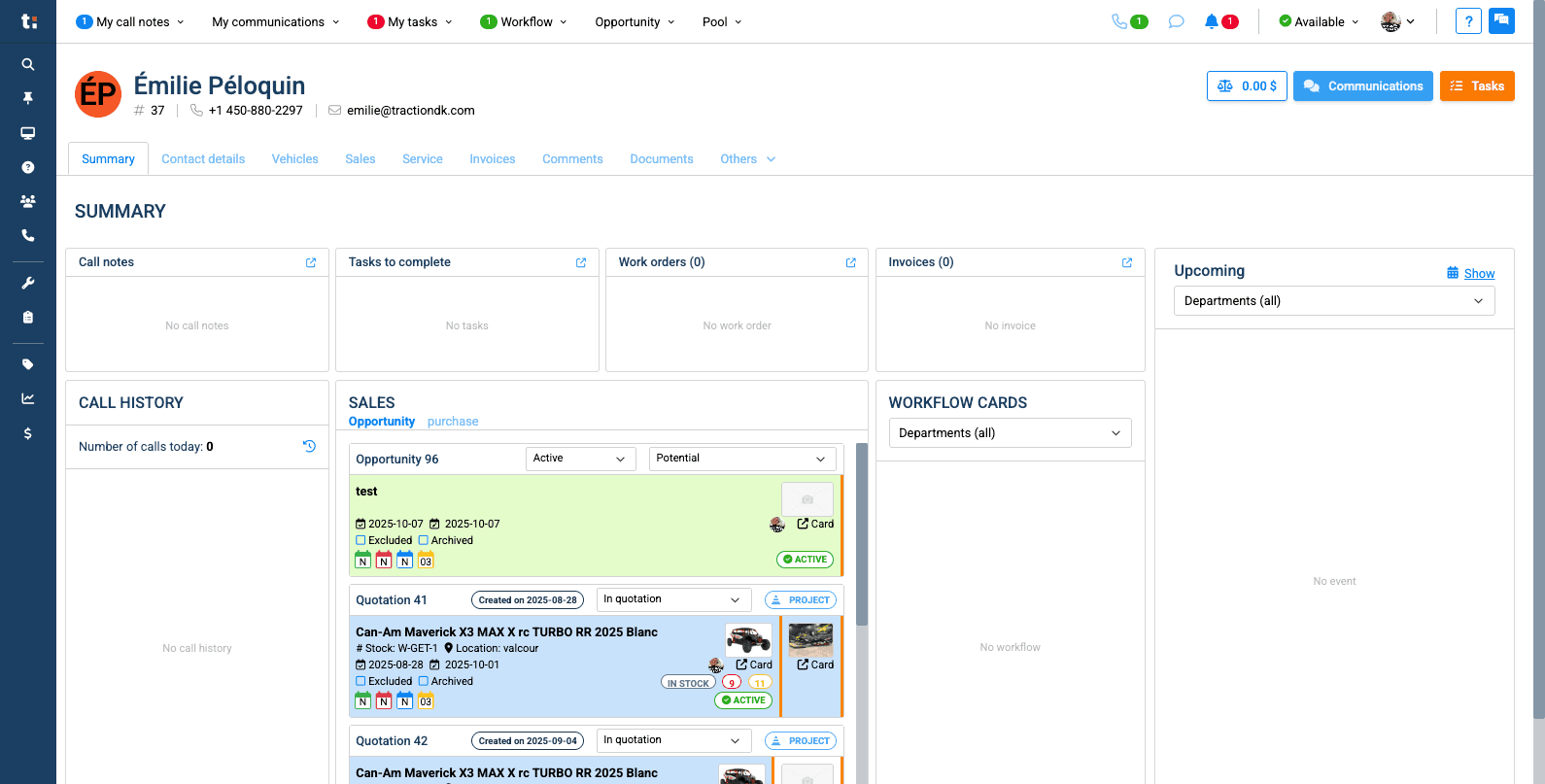Click the blue chat window icon
Image resolution: width=1545 pixels, height=784 pixels.
1501,20
